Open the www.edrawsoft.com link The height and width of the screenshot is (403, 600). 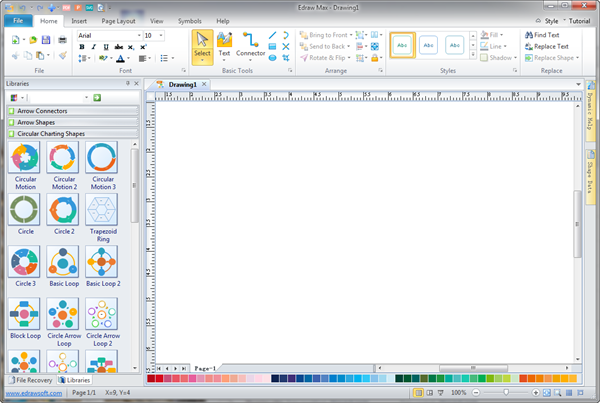coord(32,394)
